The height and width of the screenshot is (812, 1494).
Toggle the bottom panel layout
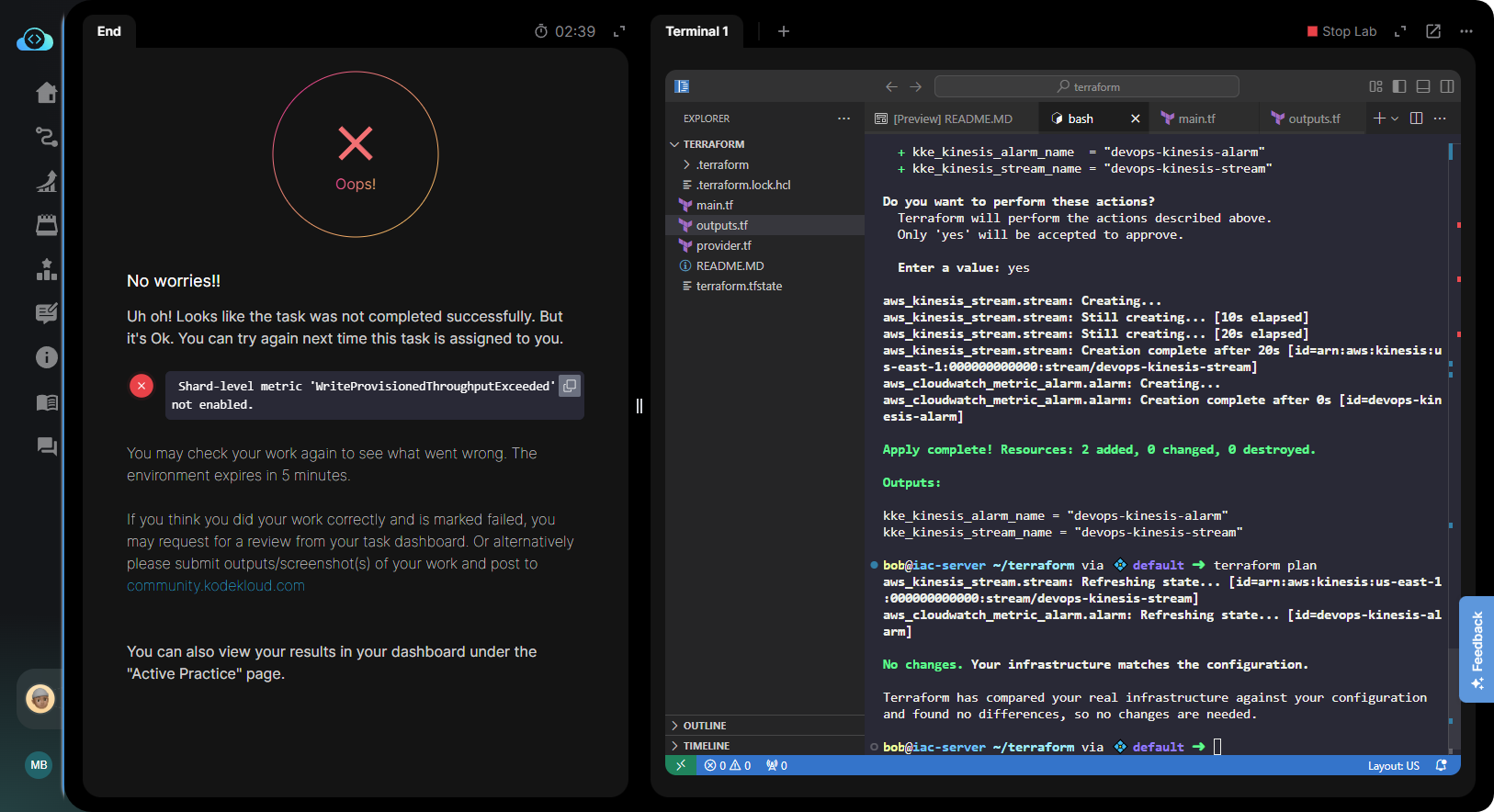(1423, 86)
